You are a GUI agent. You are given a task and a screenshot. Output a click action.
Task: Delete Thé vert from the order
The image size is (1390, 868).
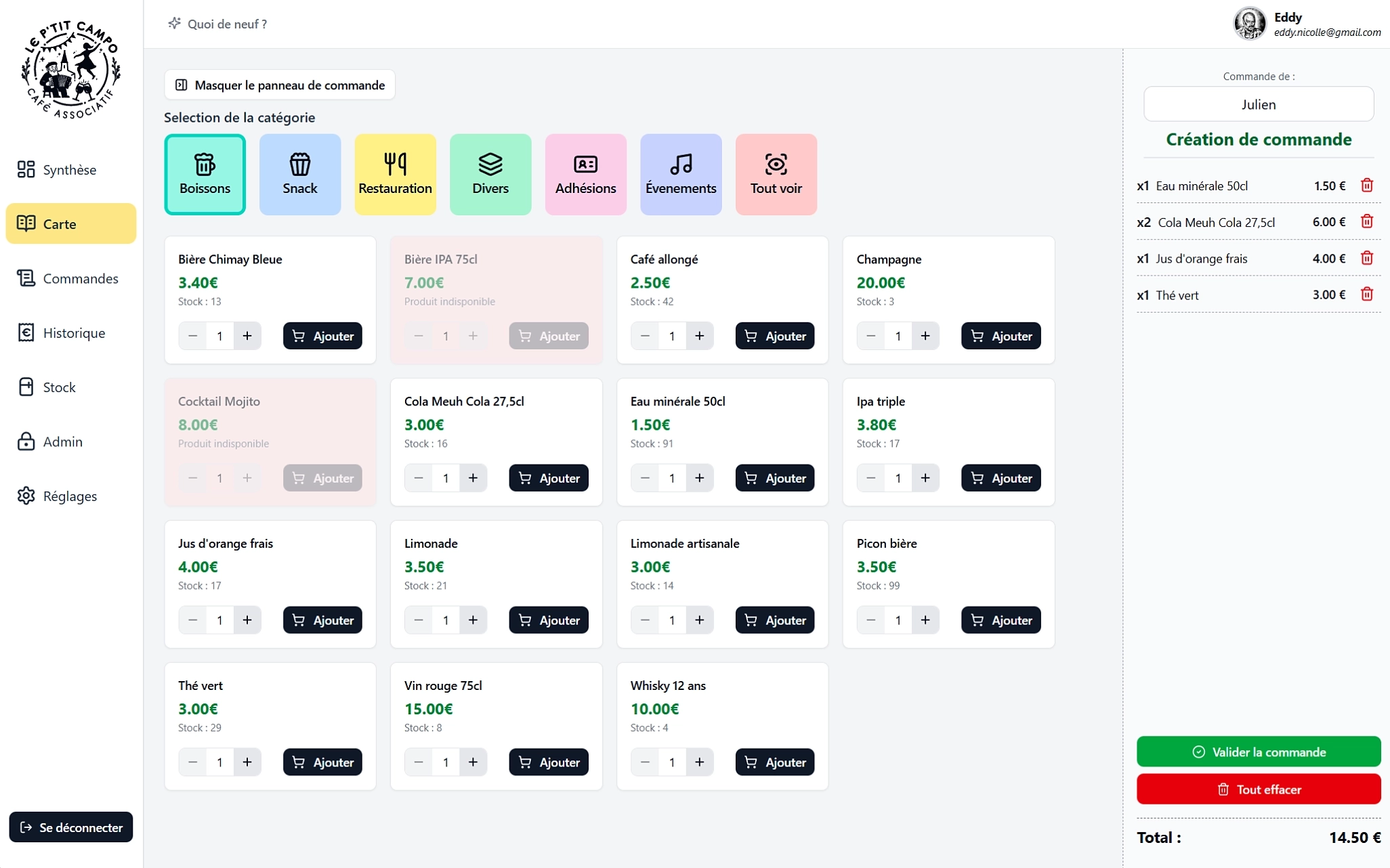tap(1366, 295)
